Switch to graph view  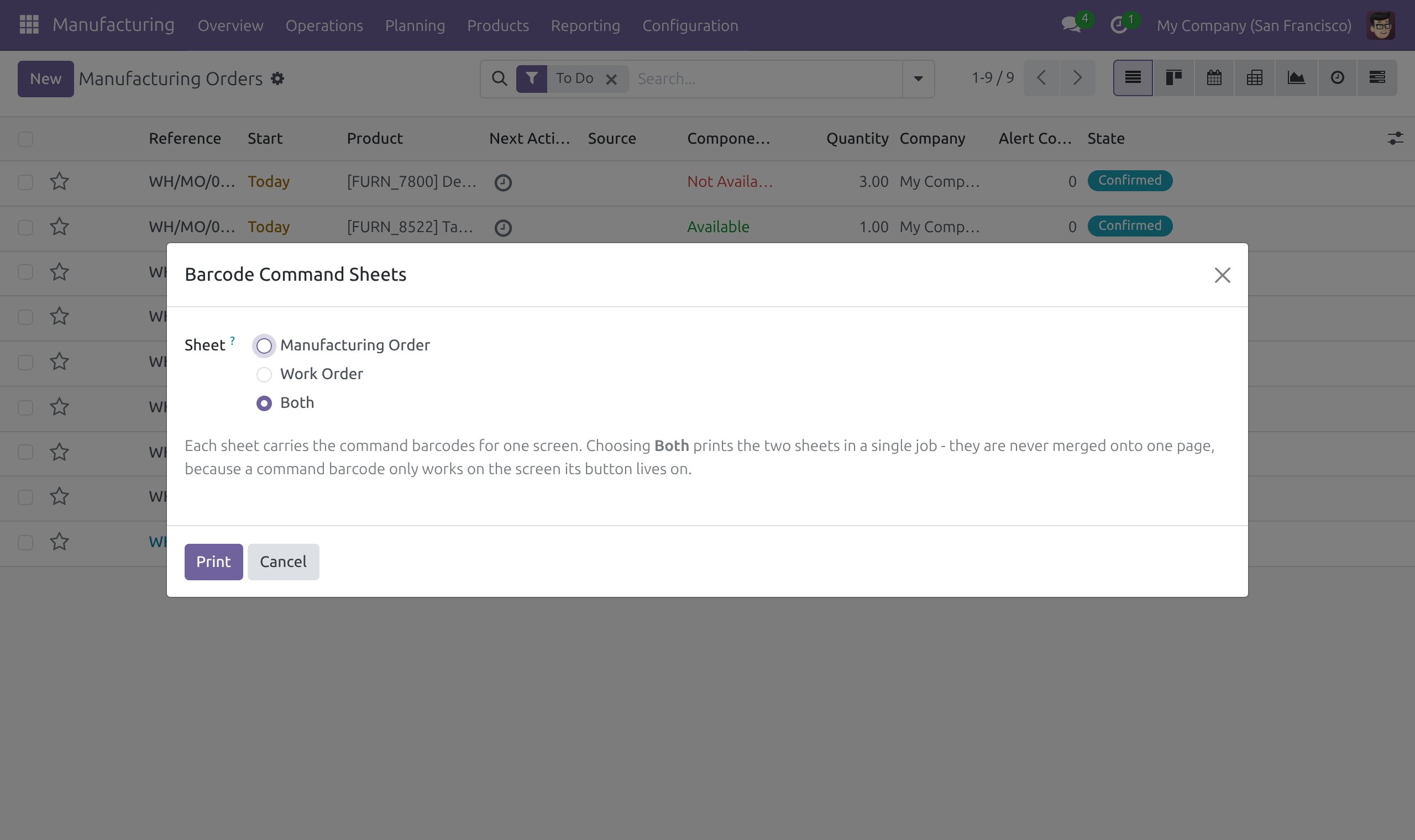(x=1296, y=78)
